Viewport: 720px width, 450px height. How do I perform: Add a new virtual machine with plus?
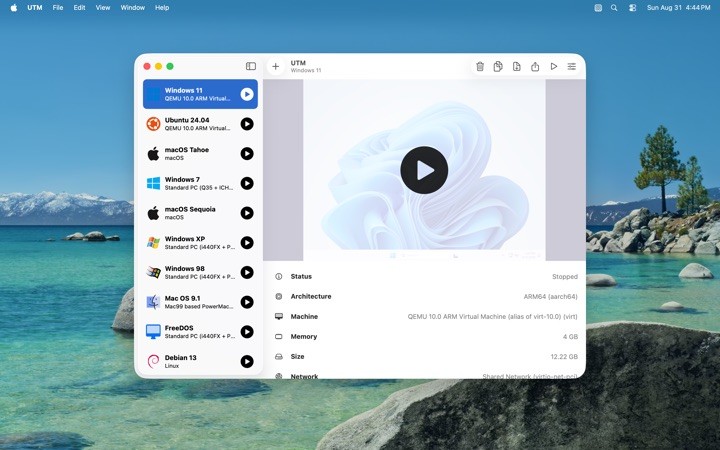[276, 67]
